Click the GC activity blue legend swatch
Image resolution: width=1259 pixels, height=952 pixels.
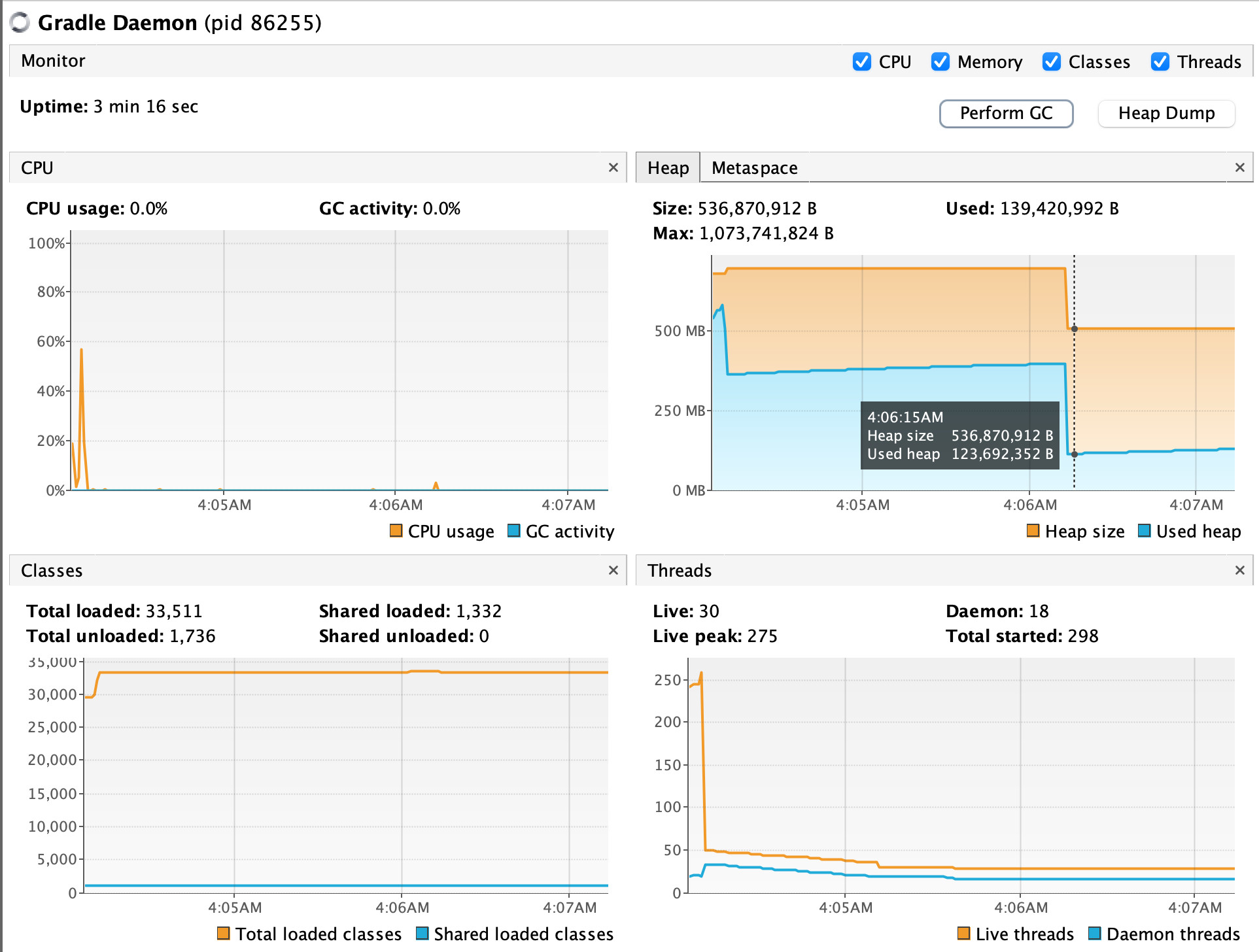point(513,530)
